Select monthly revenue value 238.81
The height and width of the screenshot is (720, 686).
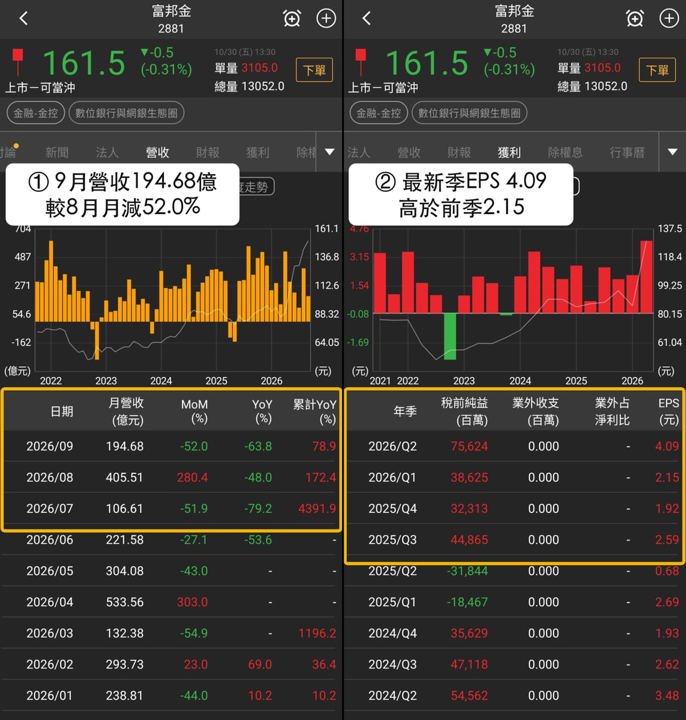124,696
